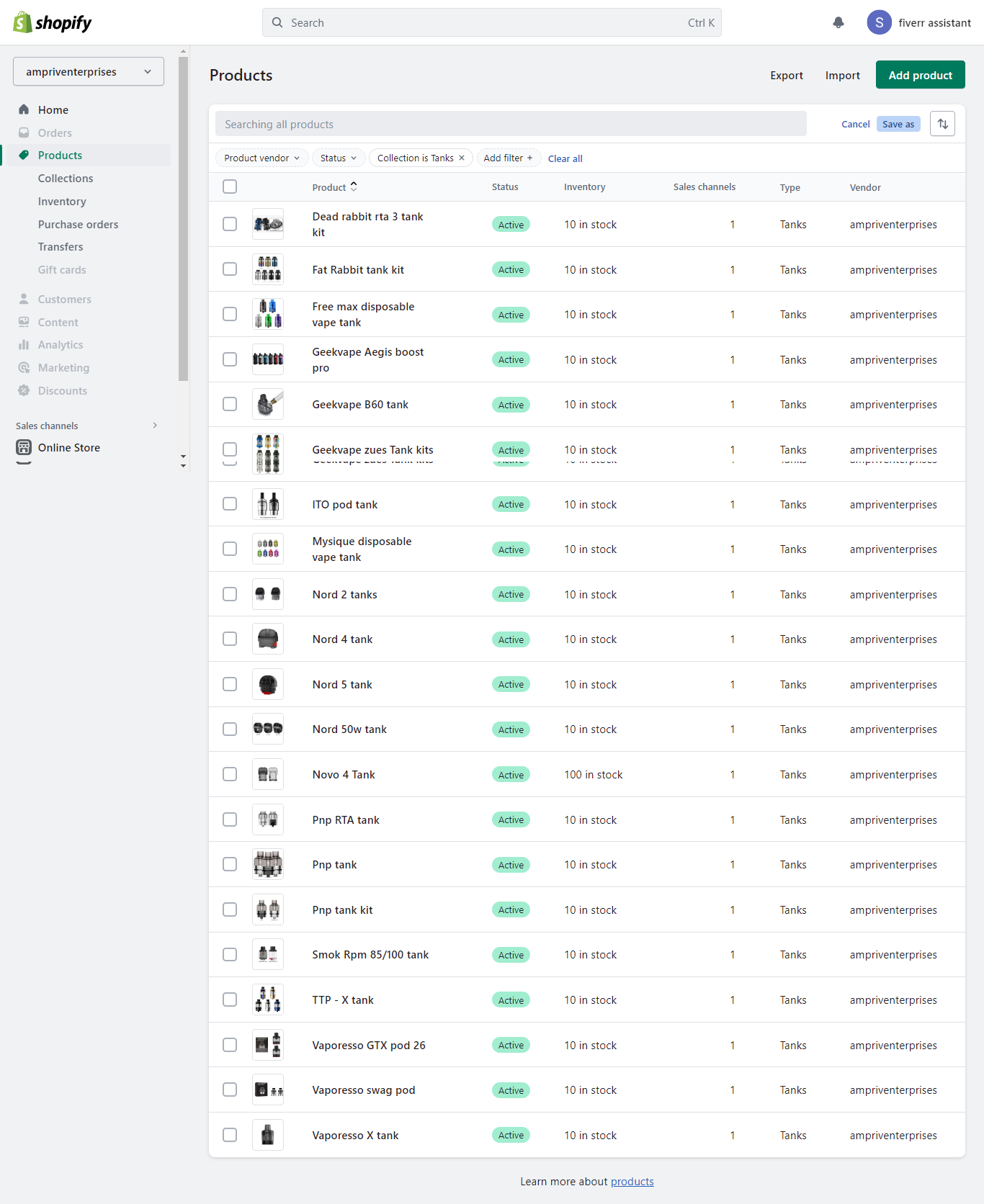
Task: Open the ampriventerprises store switcher dropdown
Action: click(89, 71)
